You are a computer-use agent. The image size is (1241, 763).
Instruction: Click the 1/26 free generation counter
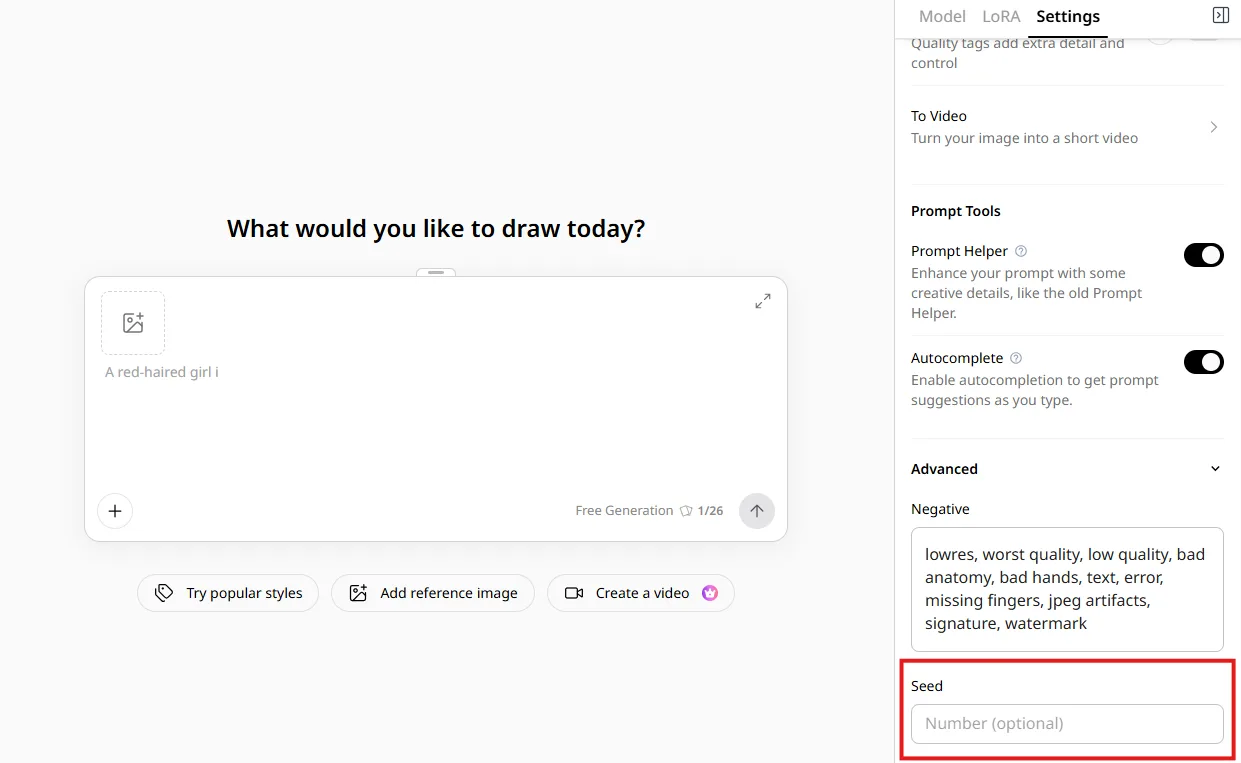point(701,511)
